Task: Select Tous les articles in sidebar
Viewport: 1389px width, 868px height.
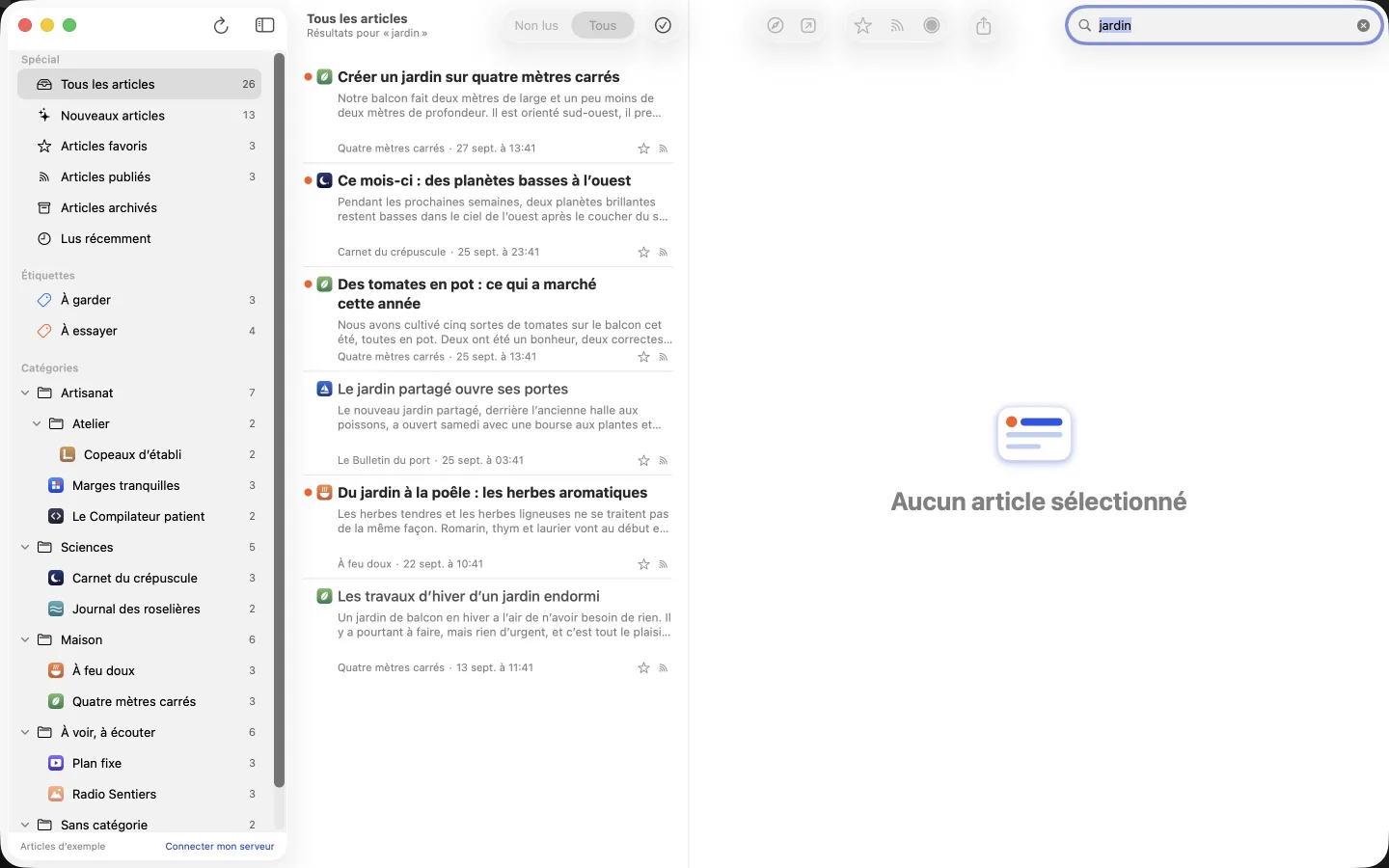Action: [140, 84]
